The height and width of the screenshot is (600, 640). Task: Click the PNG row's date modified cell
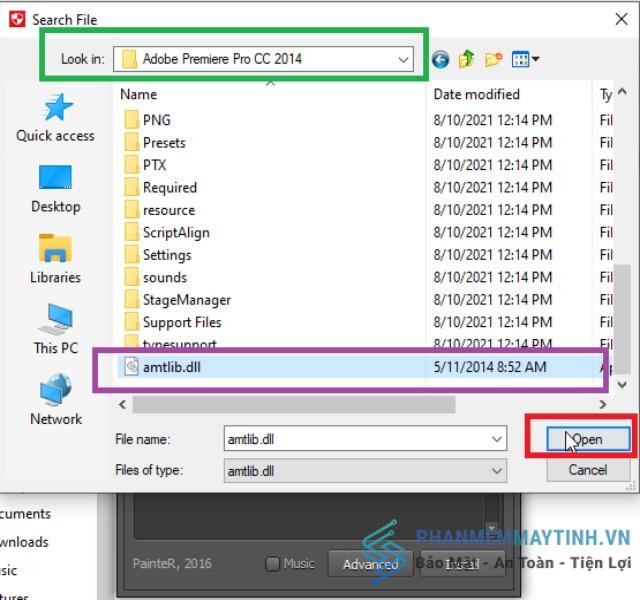tap(493, 120)
